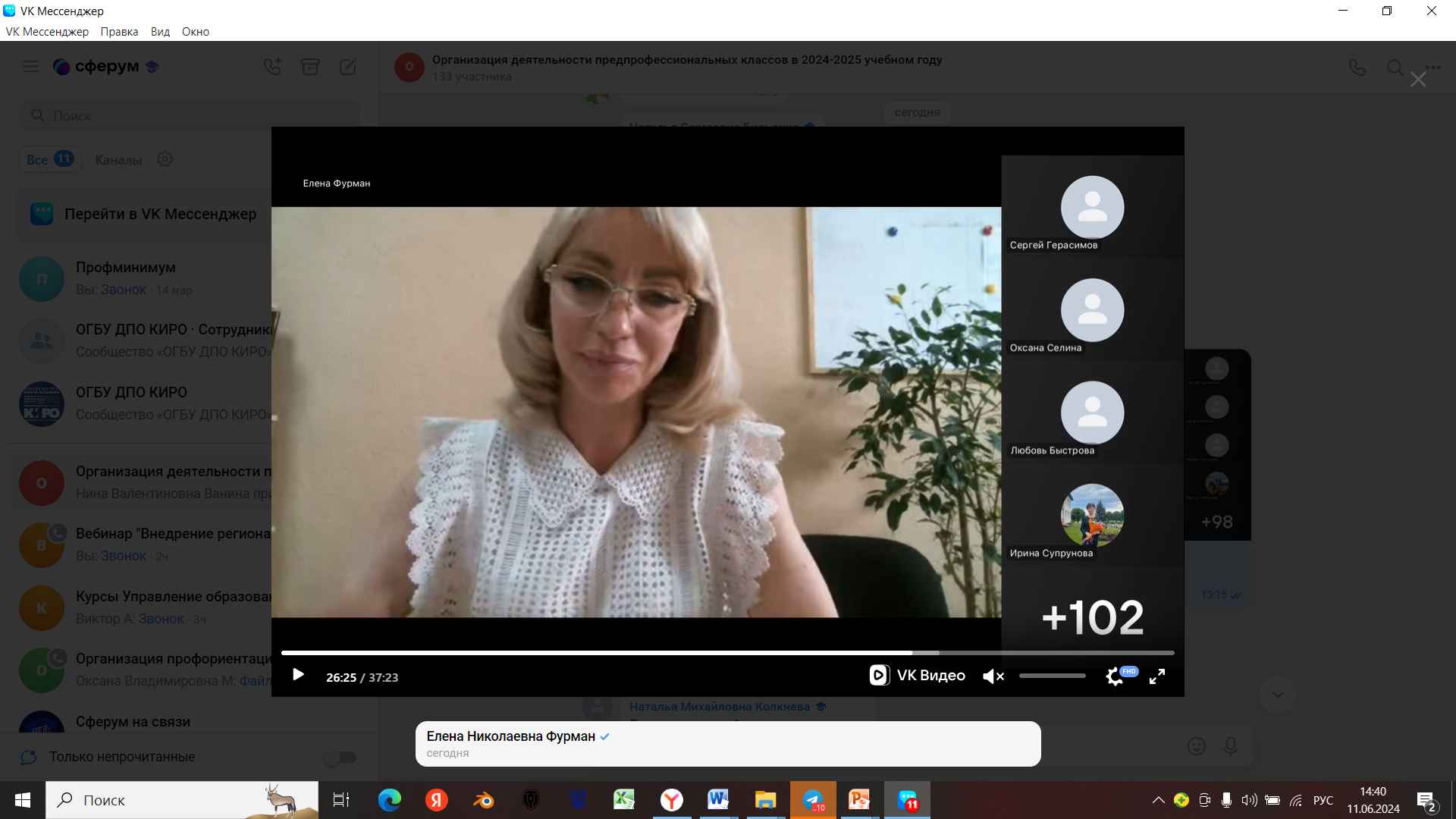
Task: Compose a new message with the pencil icon
Action: point(348,67)
